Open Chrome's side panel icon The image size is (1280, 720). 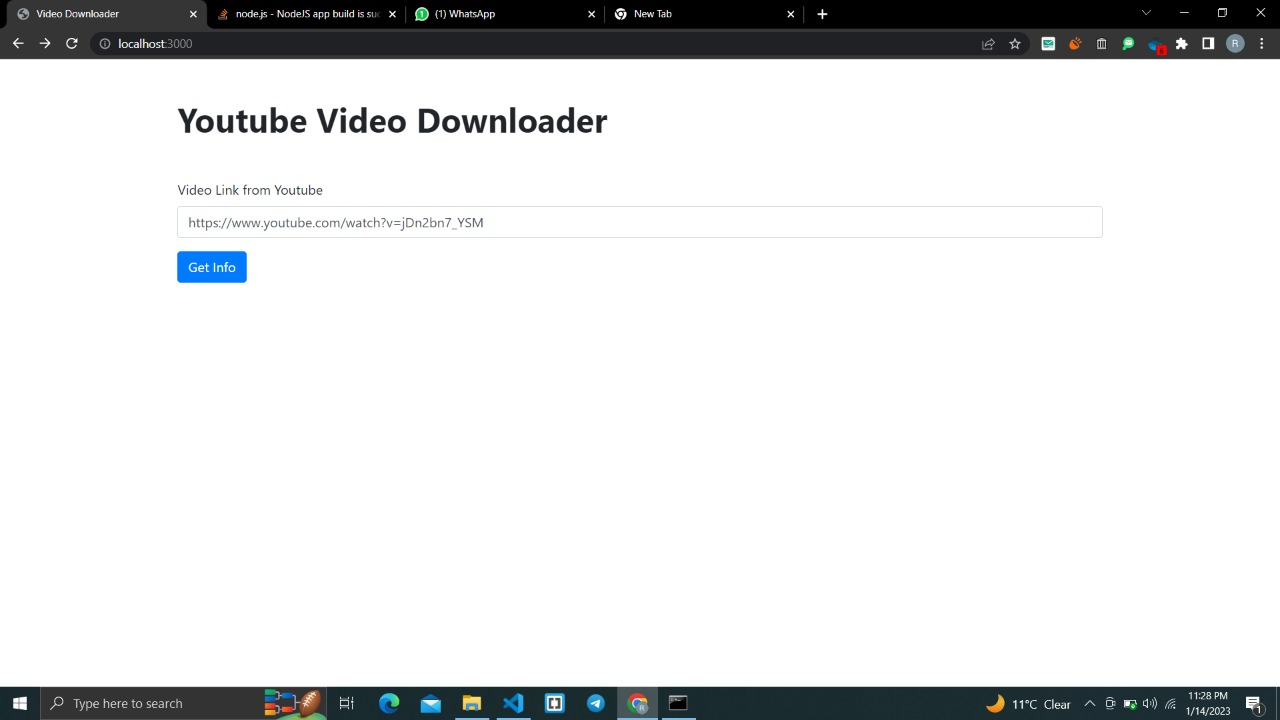(x=1208, y=43)
